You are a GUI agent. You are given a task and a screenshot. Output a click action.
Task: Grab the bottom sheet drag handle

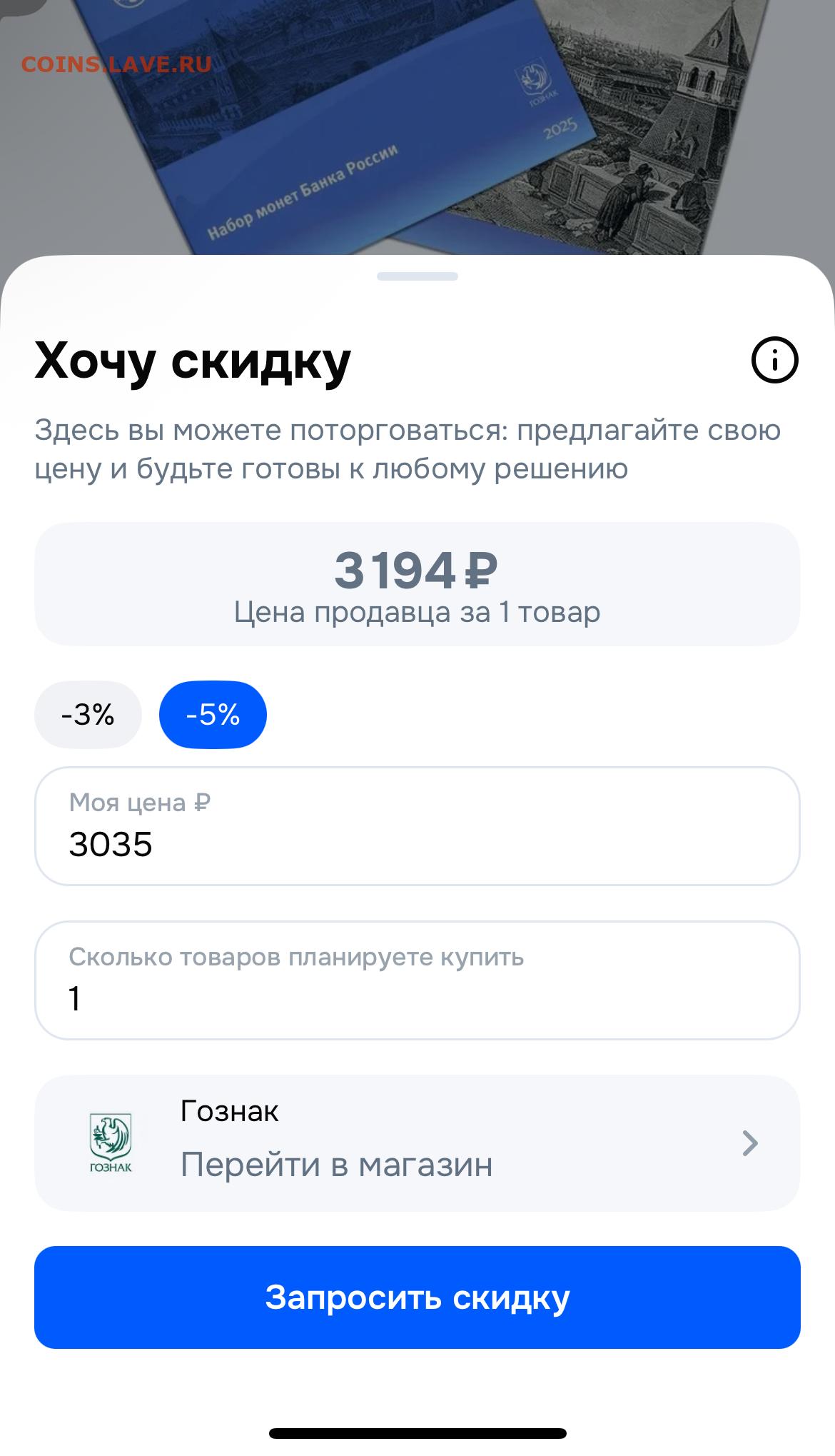coord(417,276)
